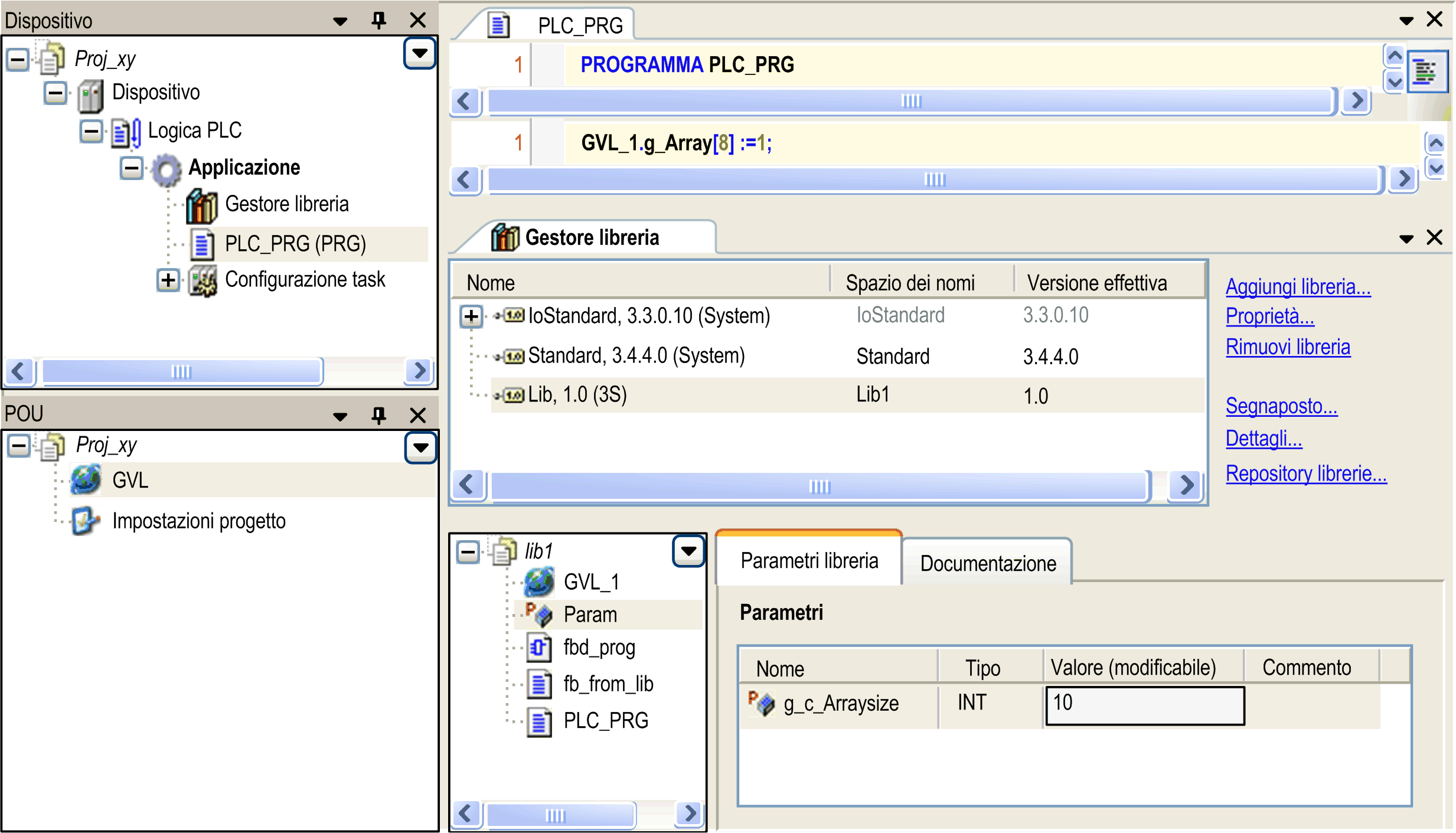Viewport: 1456px width, 833px height.
Task: Switch to the Documentazione tab
Action: (x=988, y=563)
